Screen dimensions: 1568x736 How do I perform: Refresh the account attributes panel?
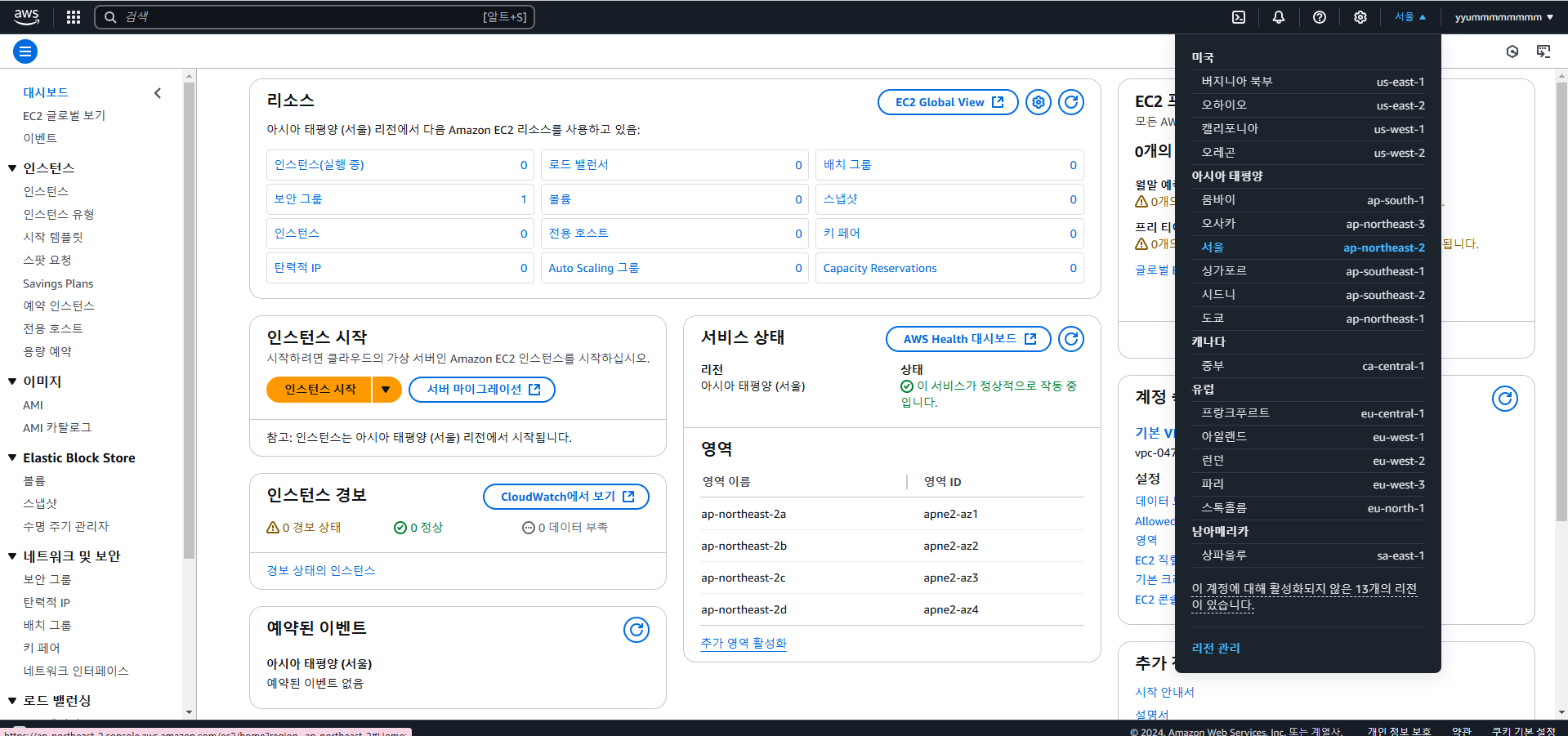[x=1505, y=399]
